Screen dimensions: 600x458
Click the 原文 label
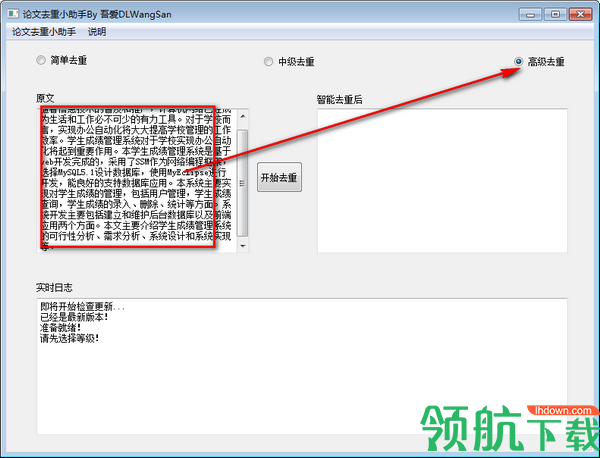(x=45, y=98)
